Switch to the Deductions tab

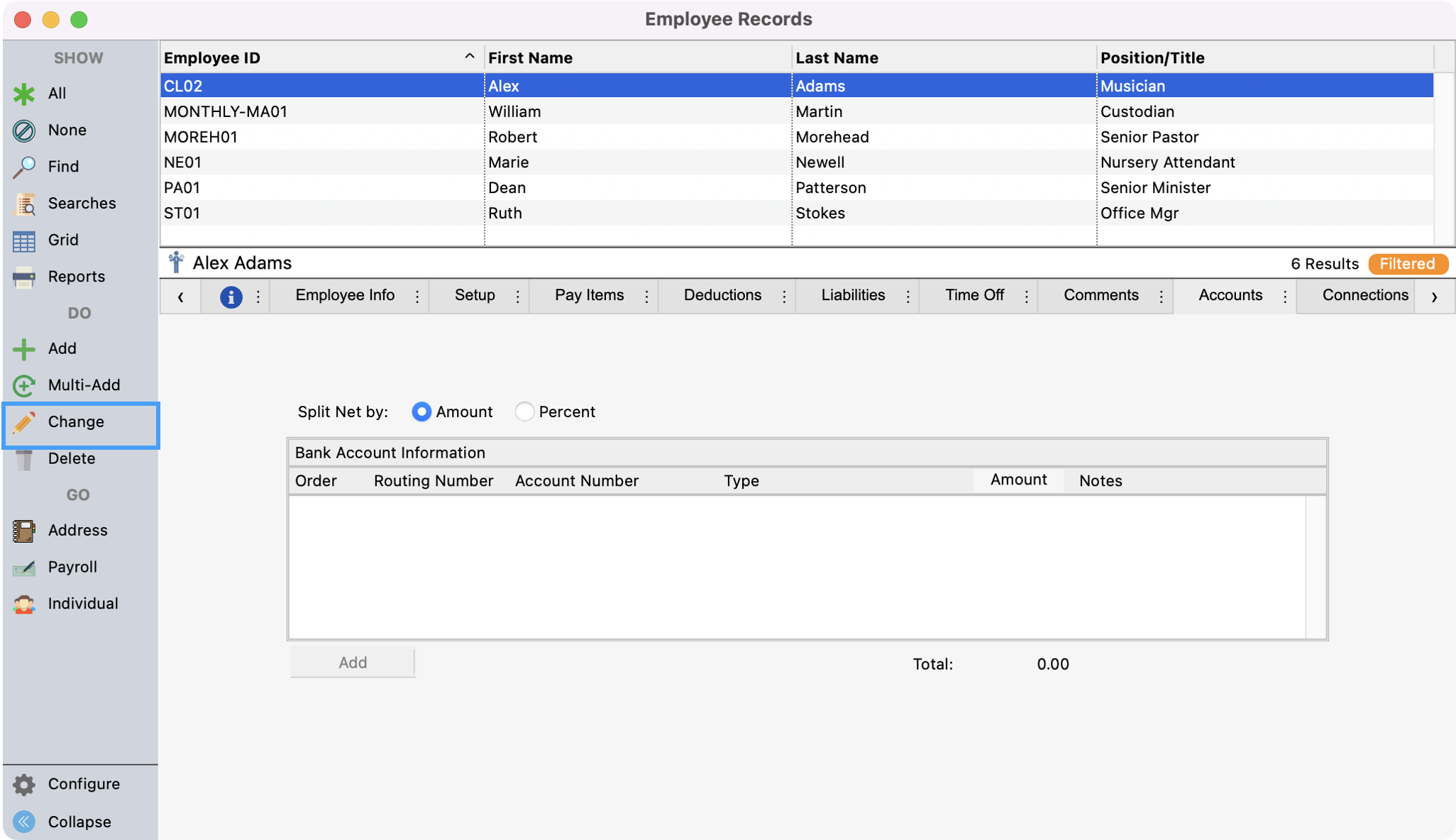click(722, 295)
